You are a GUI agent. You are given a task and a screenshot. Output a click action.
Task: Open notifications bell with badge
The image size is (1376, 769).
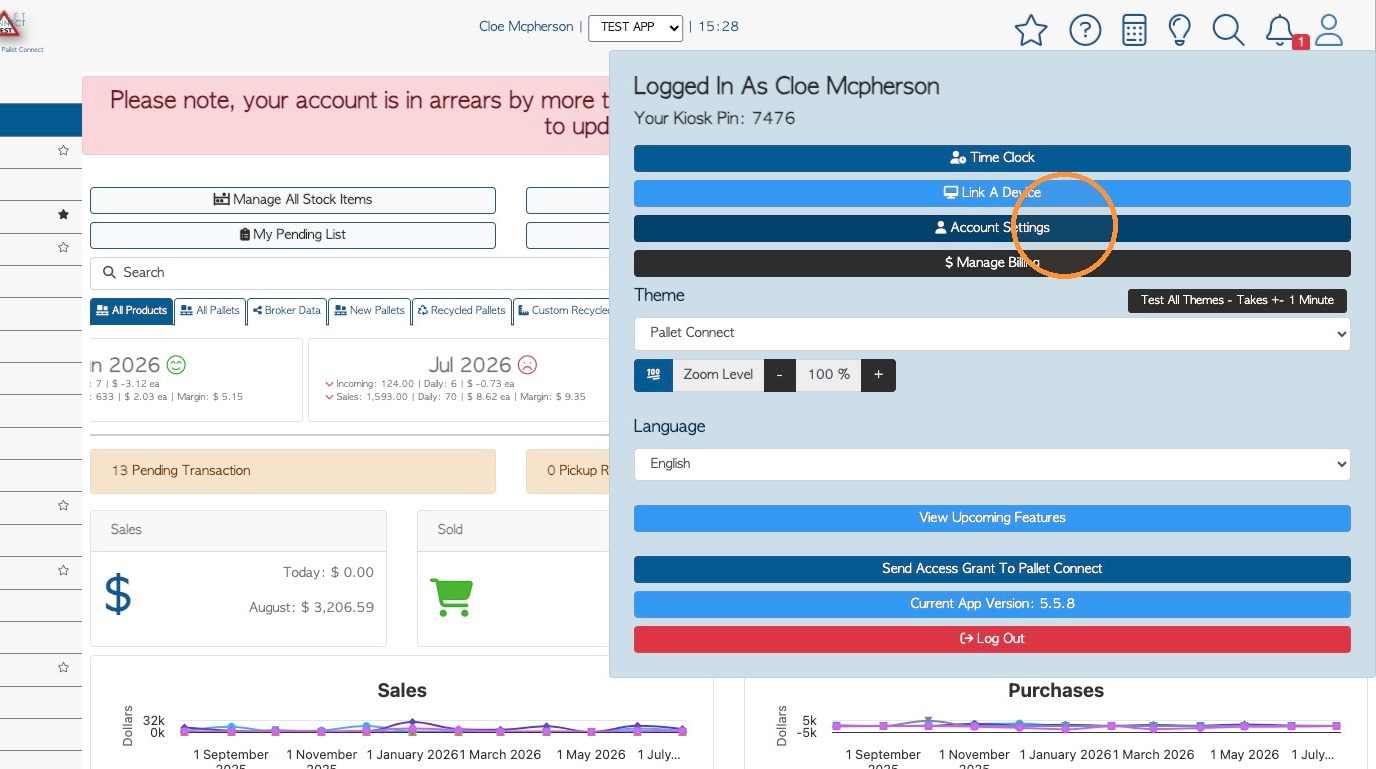point(1282,30)
